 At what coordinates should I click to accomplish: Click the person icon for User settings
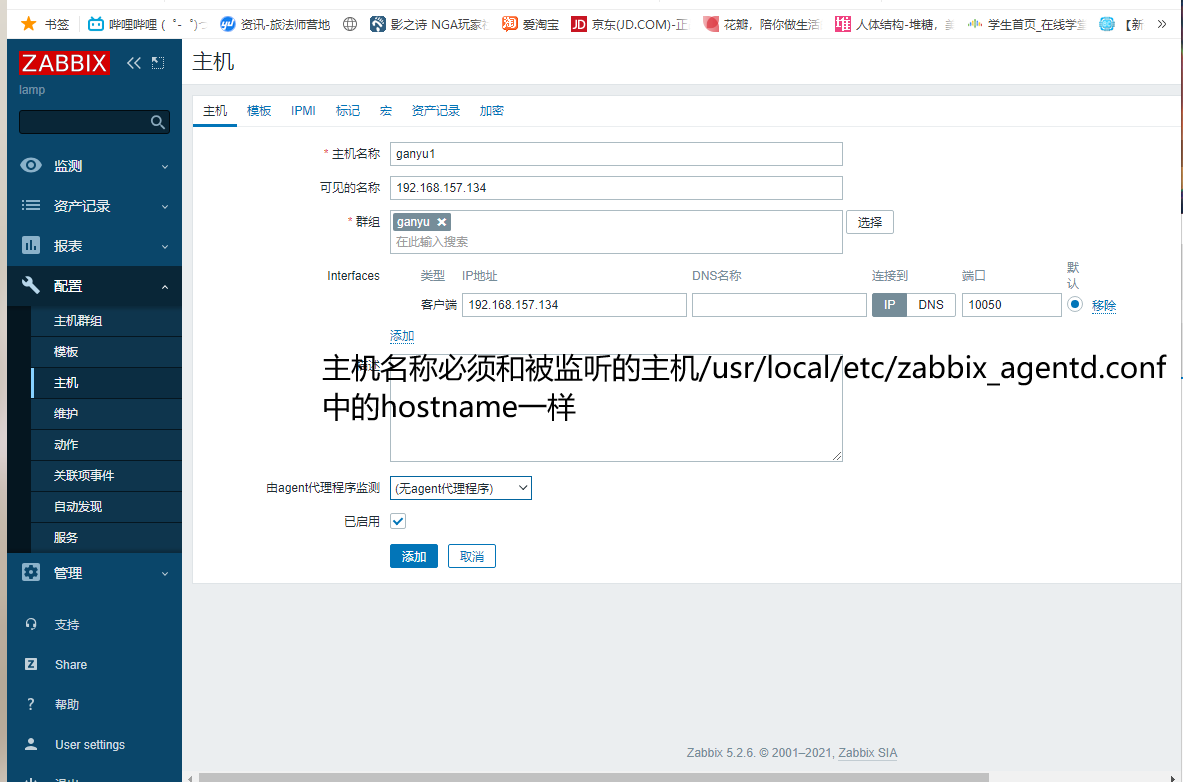pos(31,744)
